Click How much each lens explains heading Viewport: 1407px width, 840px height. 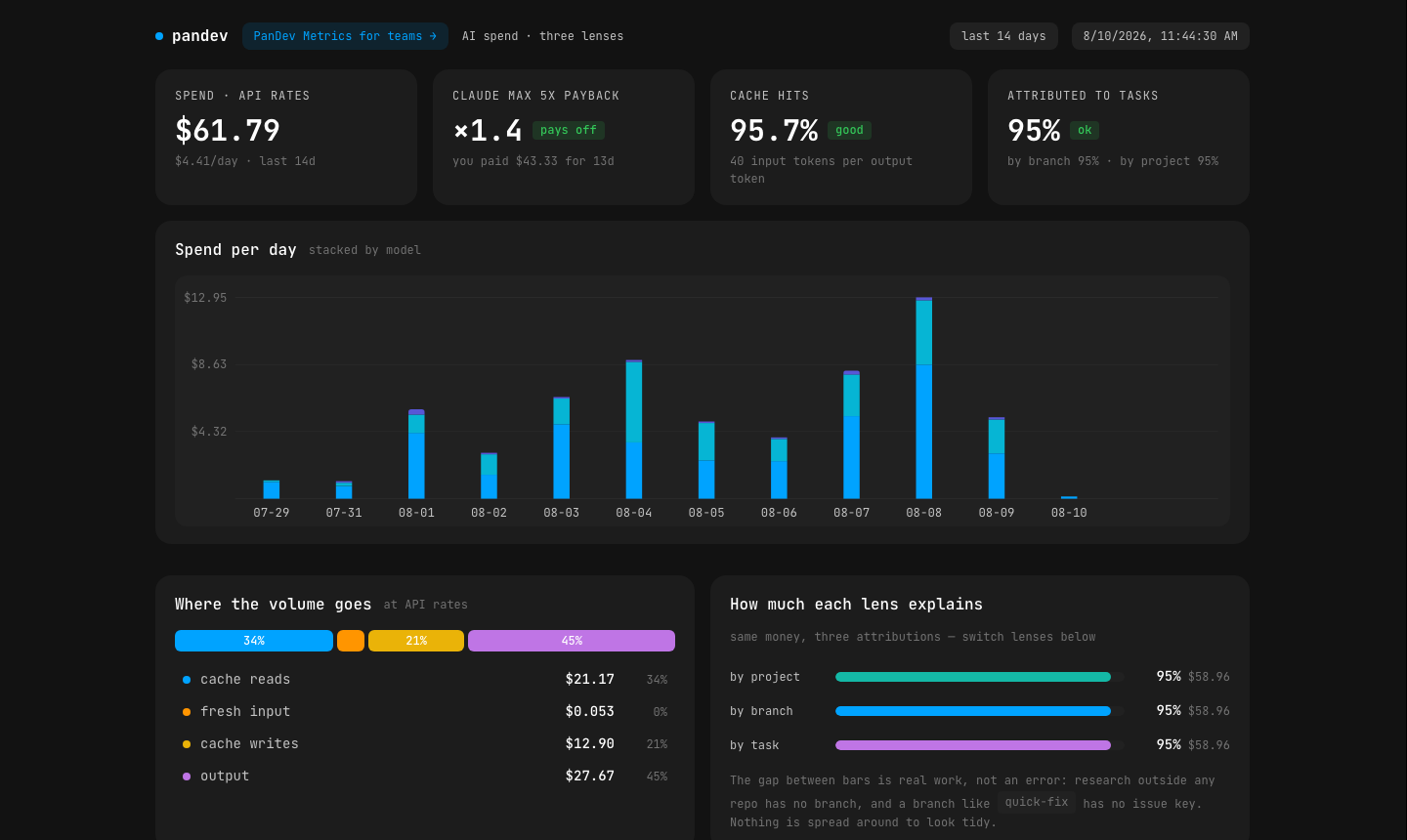pos(856,605)
